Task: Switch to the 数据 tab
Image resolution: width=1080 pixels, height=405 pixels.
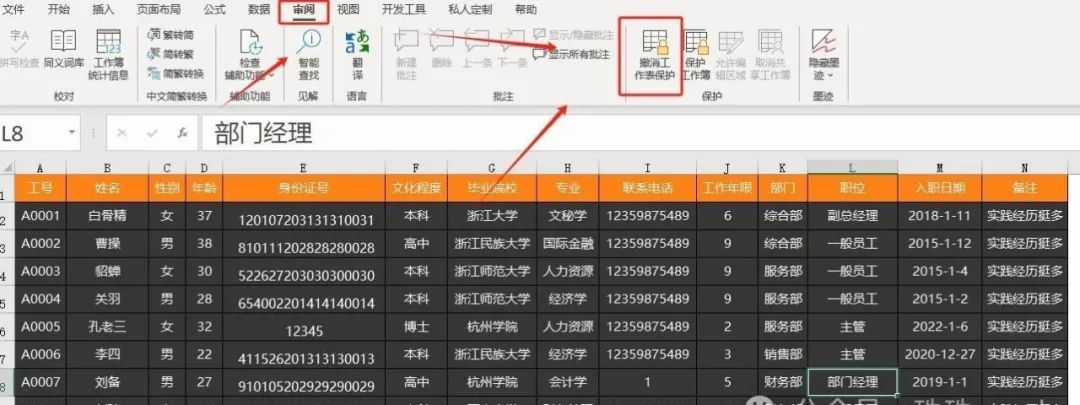Action: 258,10
